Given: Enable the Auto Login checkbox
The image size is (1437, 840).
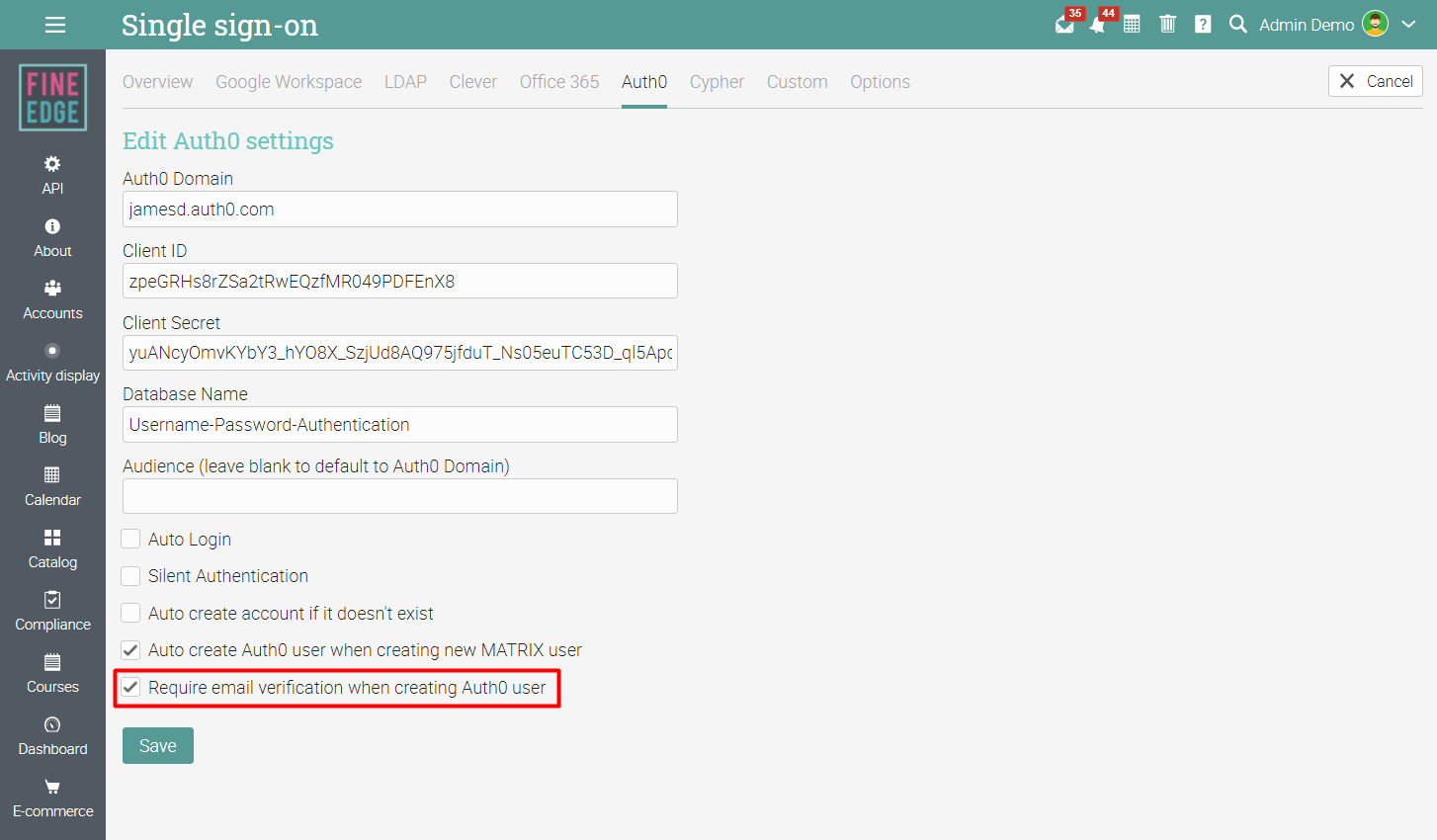Looking at the screenshot, I should 130,539.
